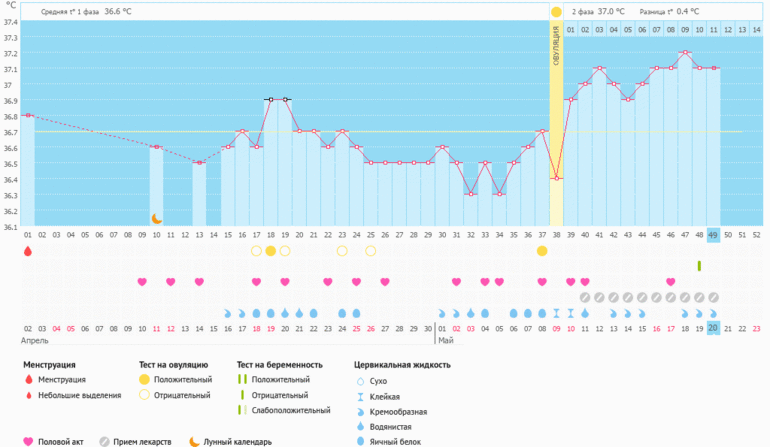Click the green pregnancy test mark on day 48
This screenshot has width=770, height=447.
coord(699,266)
